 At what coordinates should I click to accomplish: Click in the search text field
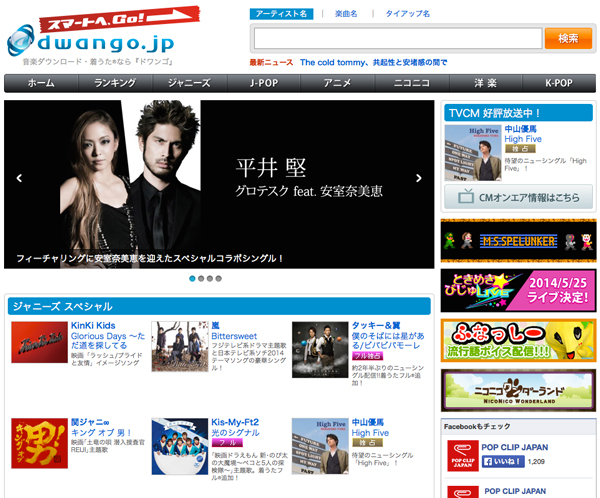tap(395, 39)
